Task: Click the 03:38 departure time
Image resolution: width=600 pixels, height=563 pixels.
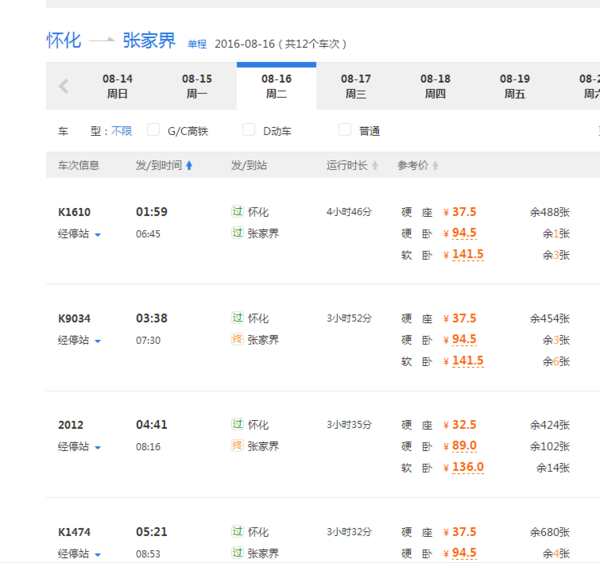Action: click(152, 318)
